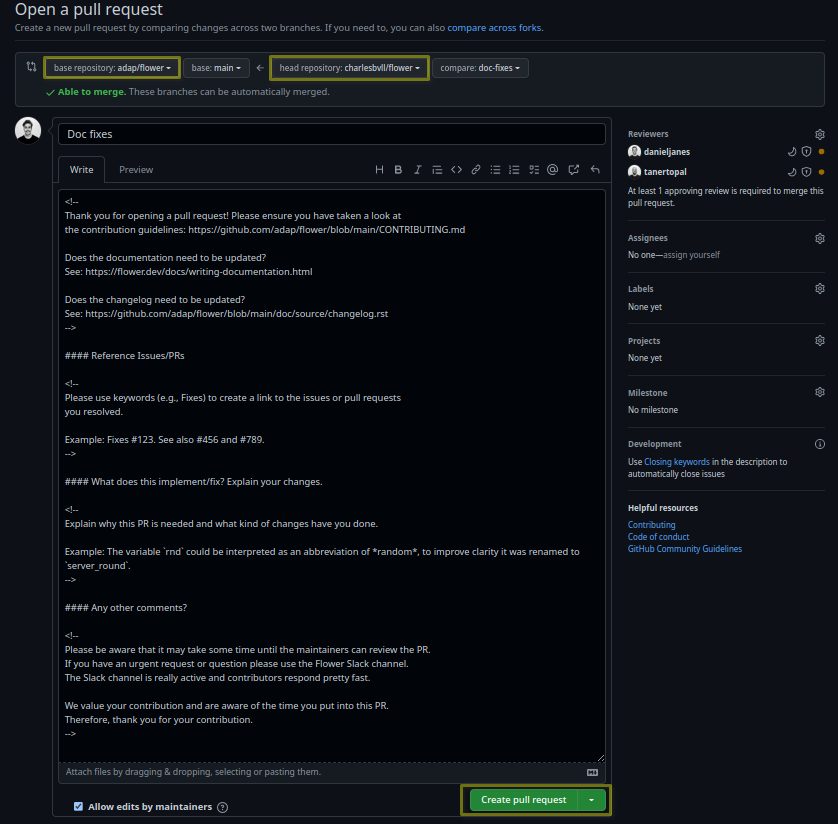The height and width of the screenshot is (824, 838).
Task: Select the Write tab
Action: pyautogui.click(x=82, y=170)
